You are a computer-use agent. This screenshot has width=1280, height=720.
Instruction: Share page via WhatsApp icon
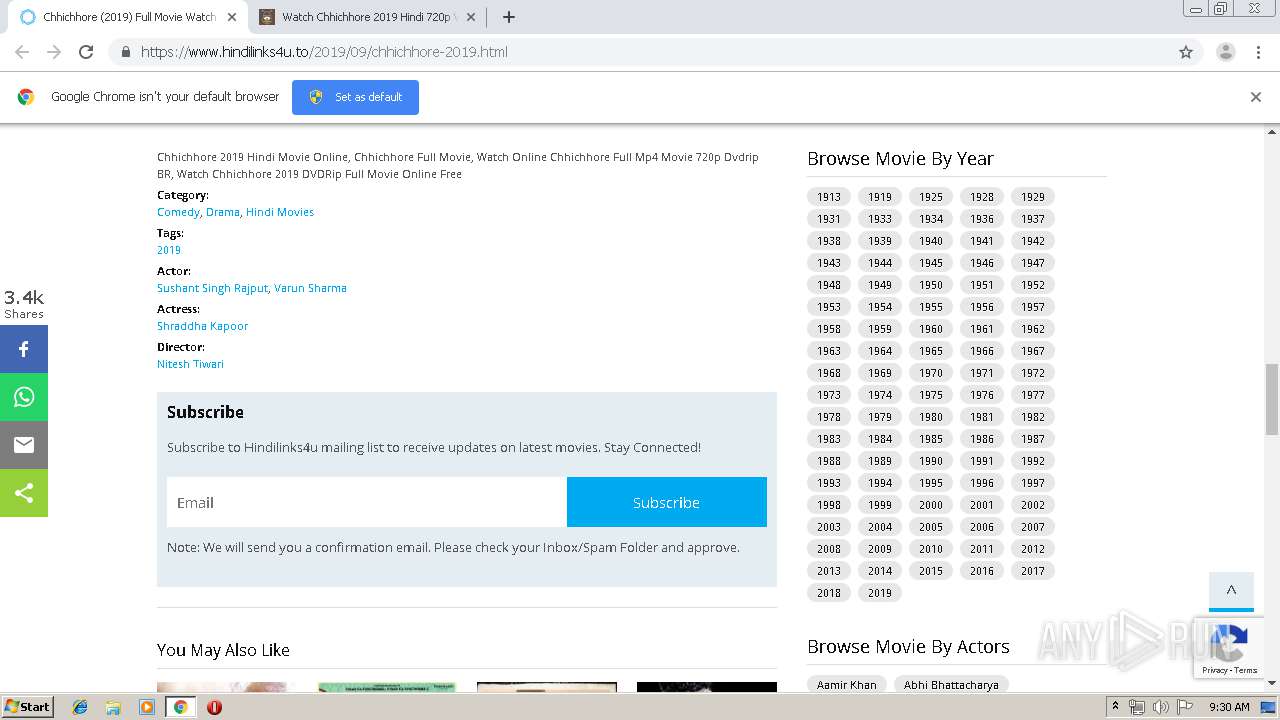(x=24, y=397)
